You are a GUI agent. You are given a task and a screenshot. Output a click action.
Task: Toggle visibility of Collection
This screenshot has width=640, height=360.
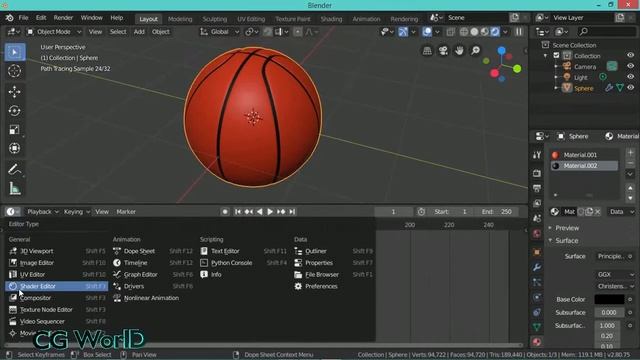coord(631,56)
